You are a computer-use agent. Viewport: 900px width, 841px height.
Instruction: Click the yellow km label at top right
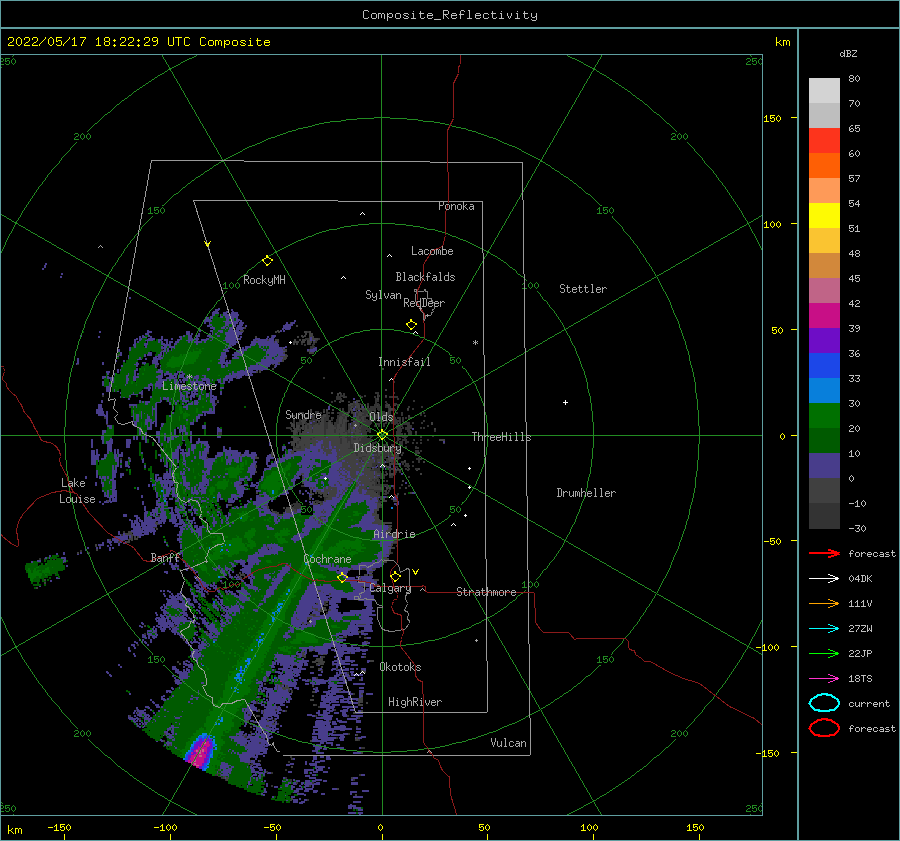point(783,42)
